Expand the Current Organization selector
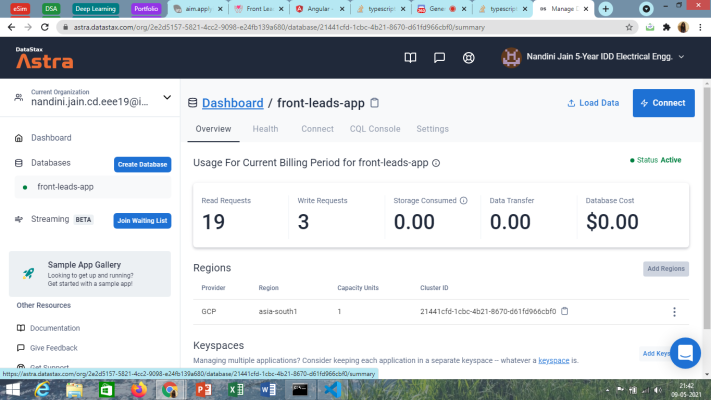 tap(167, 98)
